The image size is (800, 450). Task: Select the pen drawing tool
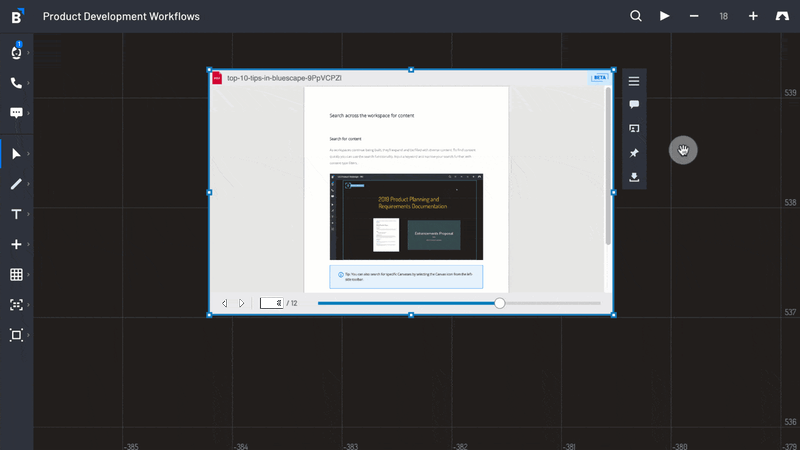point(16,184)
